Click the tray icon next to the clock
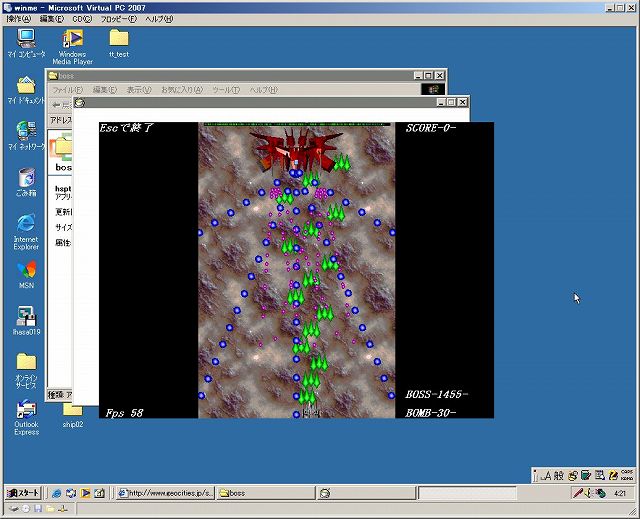Image resolution: width=640 pixels, height=519 pixels. [x=600, y=493]
